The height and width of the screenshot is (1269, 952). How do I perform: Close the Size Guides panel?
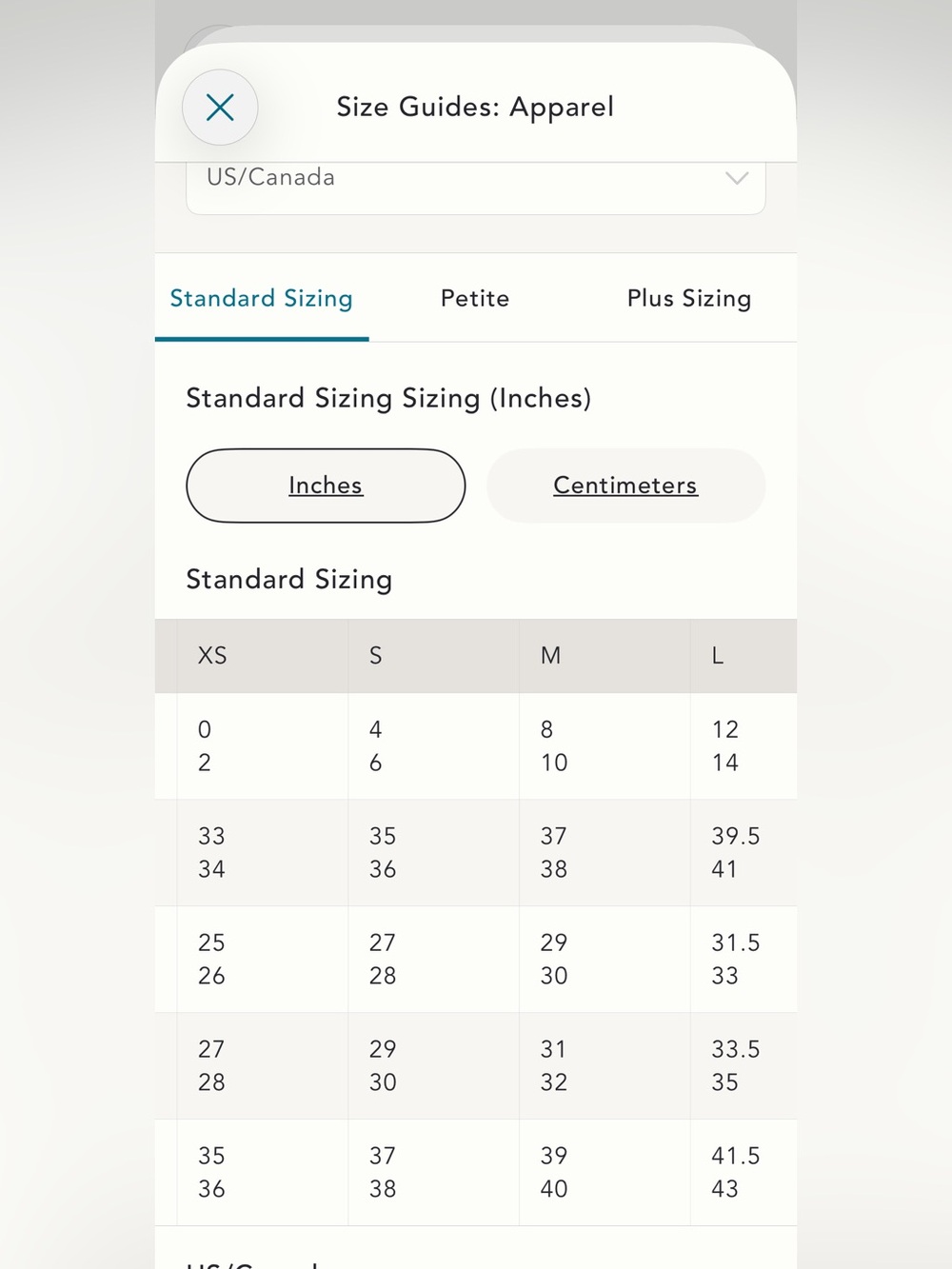pos(220,108)
